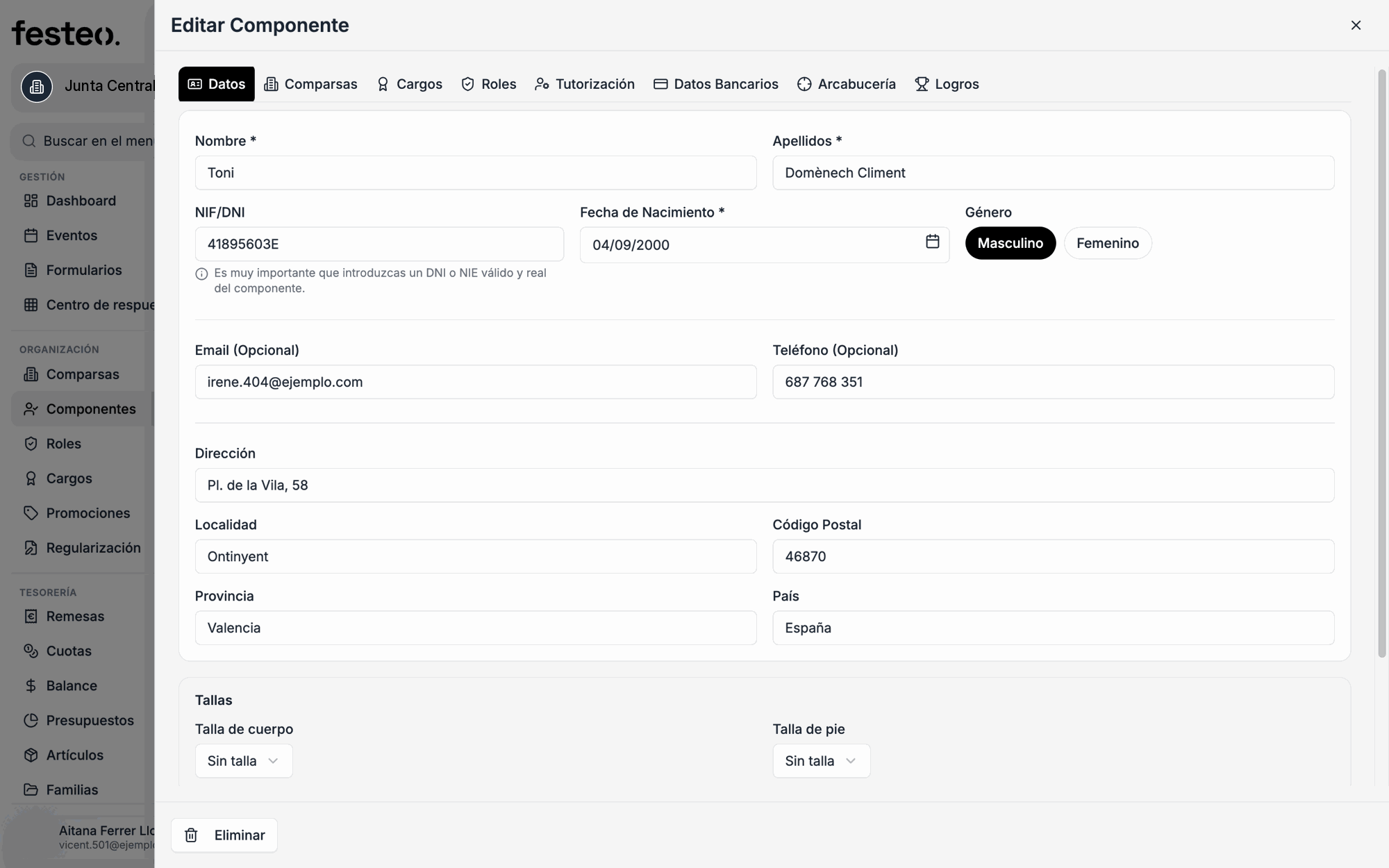Go to the Arcabucería tab
The width and height of the screenshot is (1389, 868).
coord(847,84)
